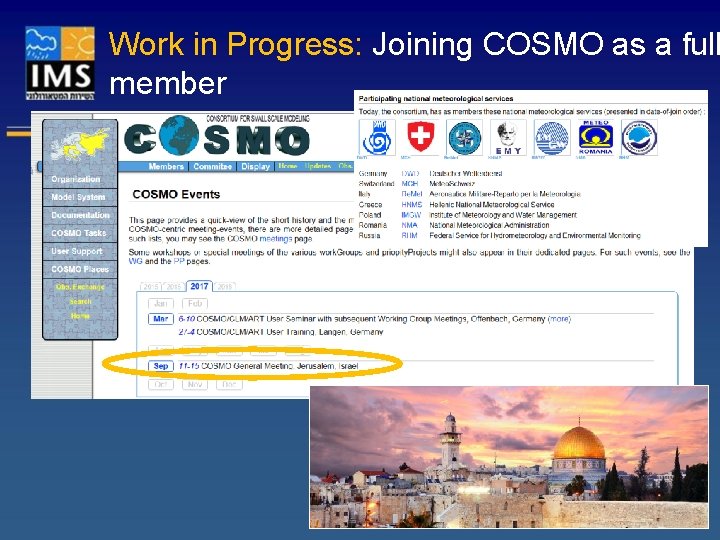Viewport: 720px width, 540px height.
Task: Click the 'Work in Progress:' slide title
Action: 236,44
